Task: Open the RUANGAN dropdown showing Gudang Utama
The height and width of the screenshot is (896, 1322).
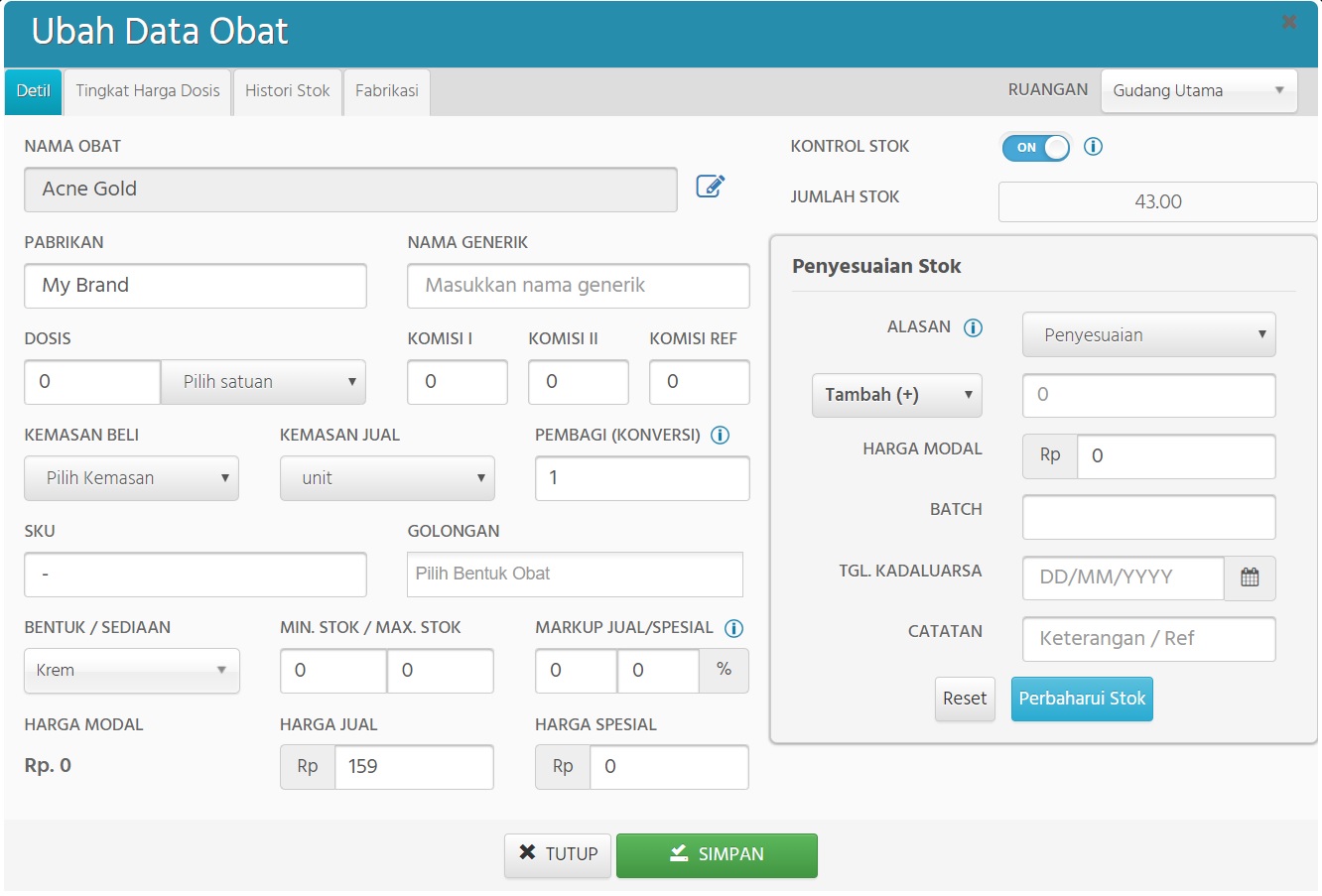Action: coord(1198,90)
